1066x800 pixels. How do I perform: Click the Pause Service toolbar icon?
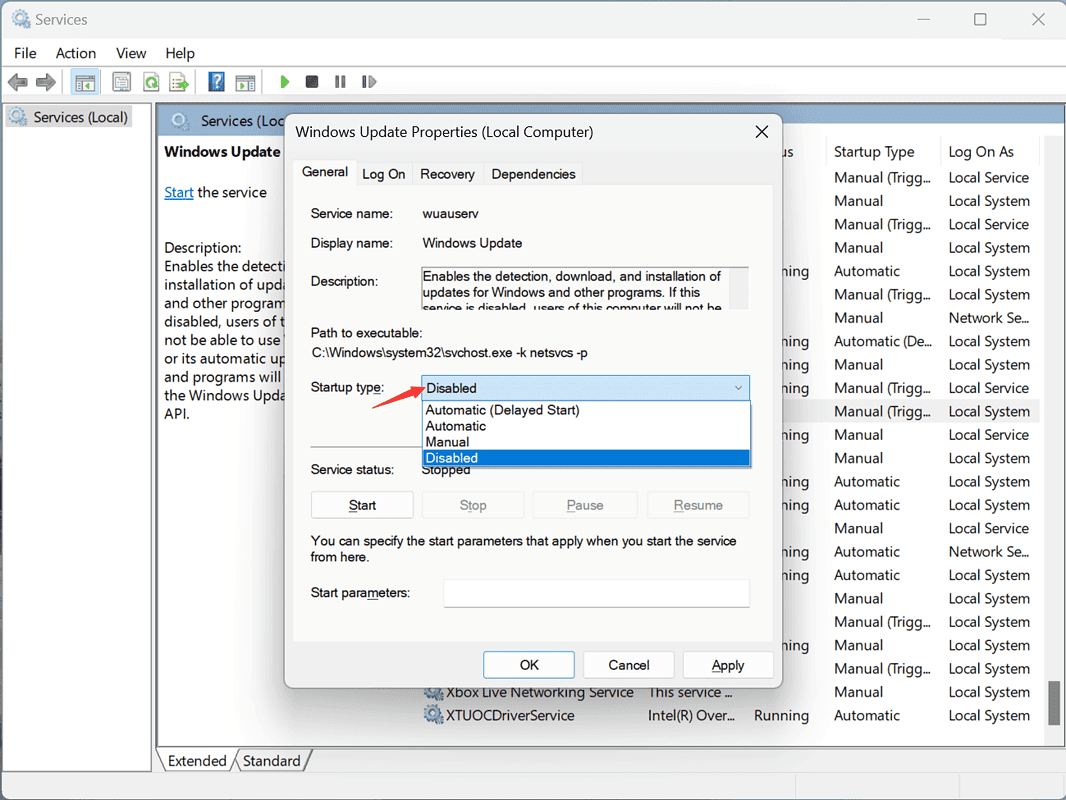point(340,82)
